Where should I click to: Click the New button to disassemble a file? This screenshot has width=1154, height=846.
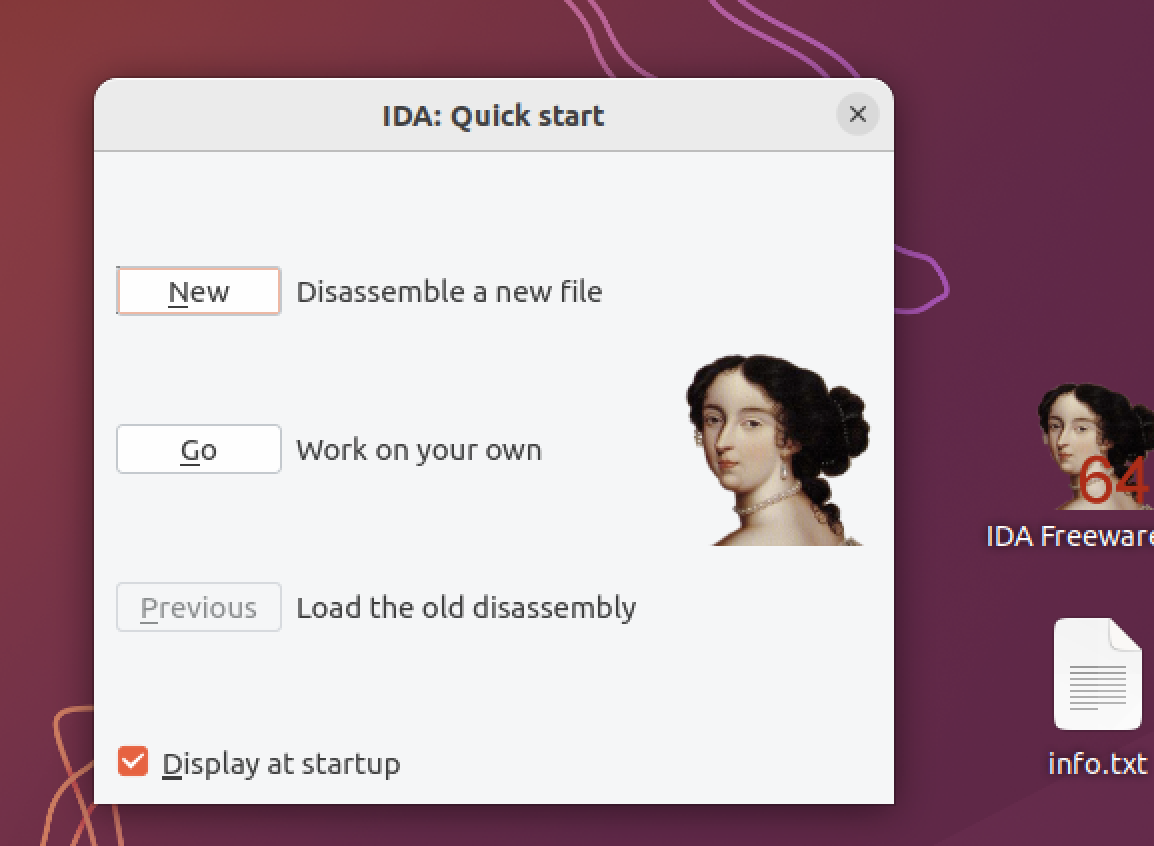(x=199, y=291)
